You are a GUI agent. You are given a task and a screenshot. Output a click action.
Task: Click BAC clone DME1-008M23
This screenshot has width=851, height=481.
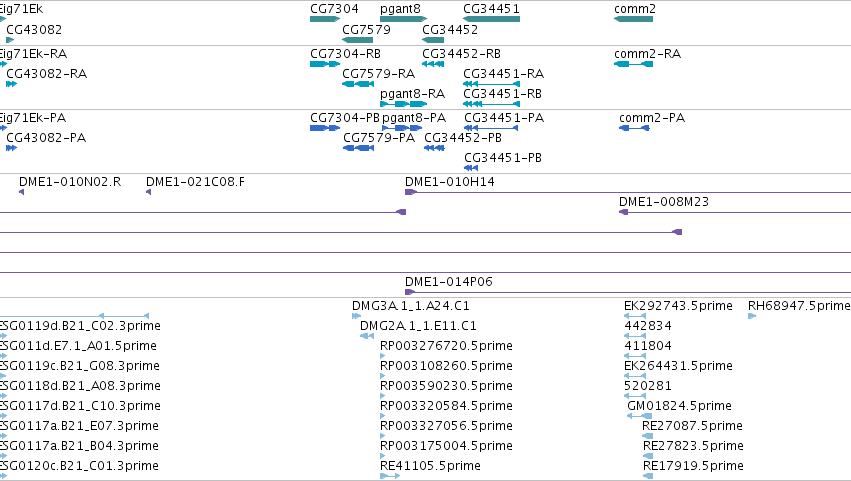point(664,202)
